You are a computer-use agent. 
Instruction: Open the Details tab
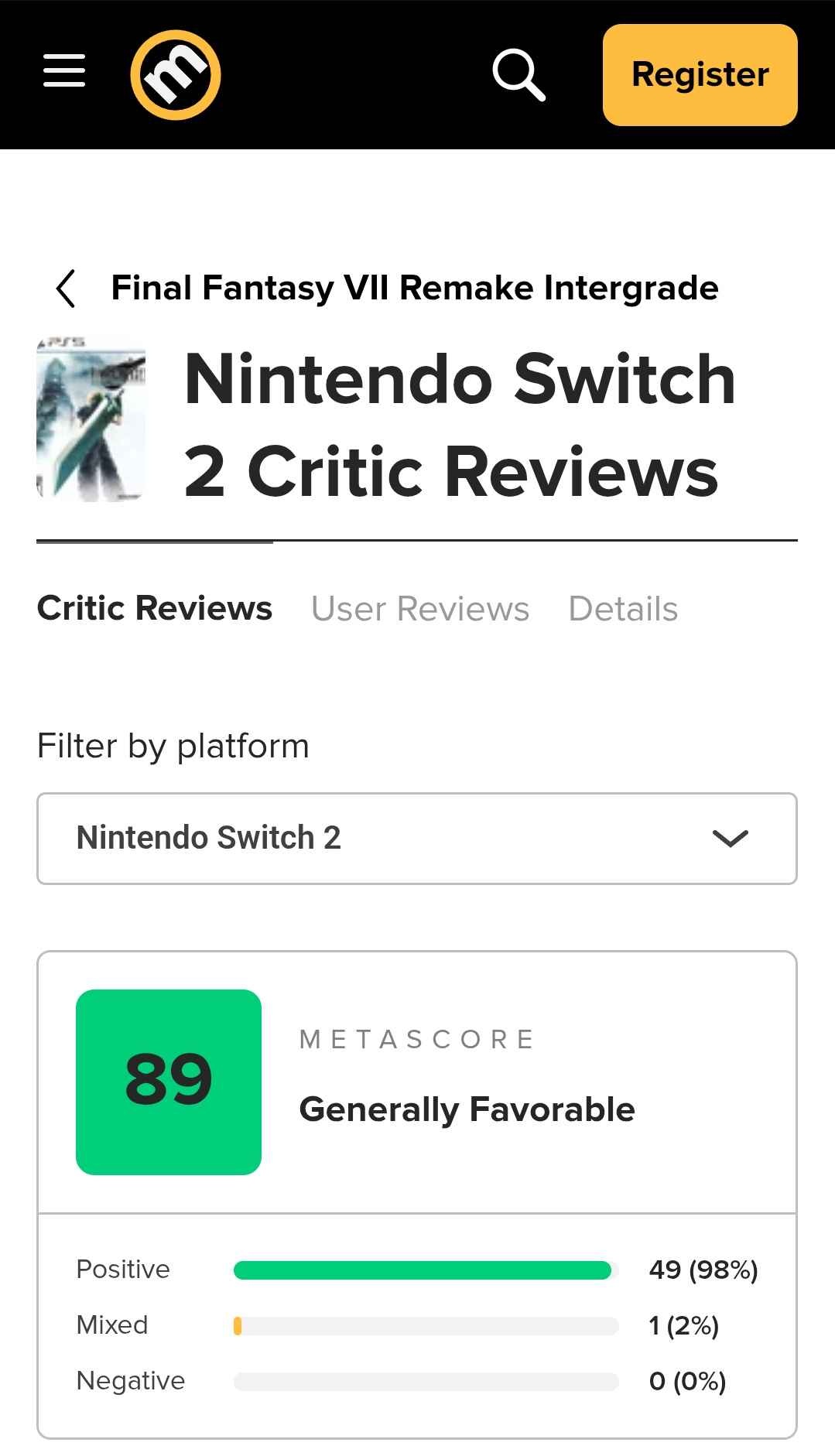pyautogui.click(x=623, y=609)
